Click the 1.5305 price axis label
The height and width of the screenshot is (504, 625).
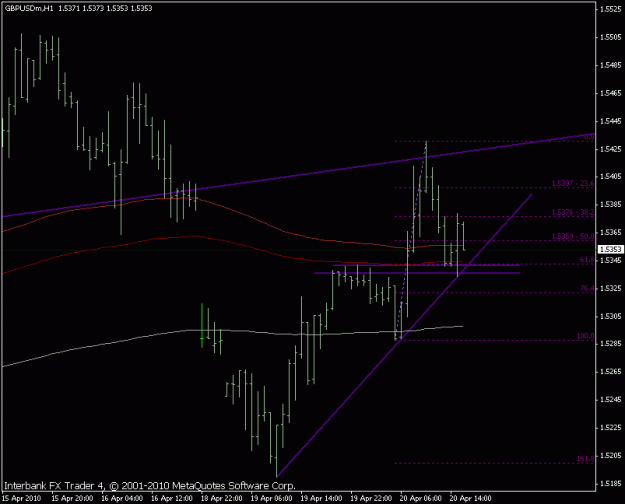pos(611,316)
